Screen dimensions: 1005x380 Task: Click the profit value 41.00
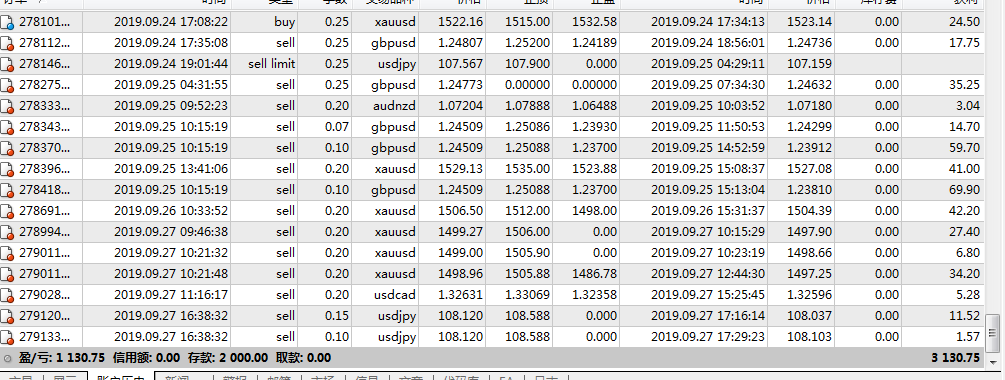click(x=965, y=169)
